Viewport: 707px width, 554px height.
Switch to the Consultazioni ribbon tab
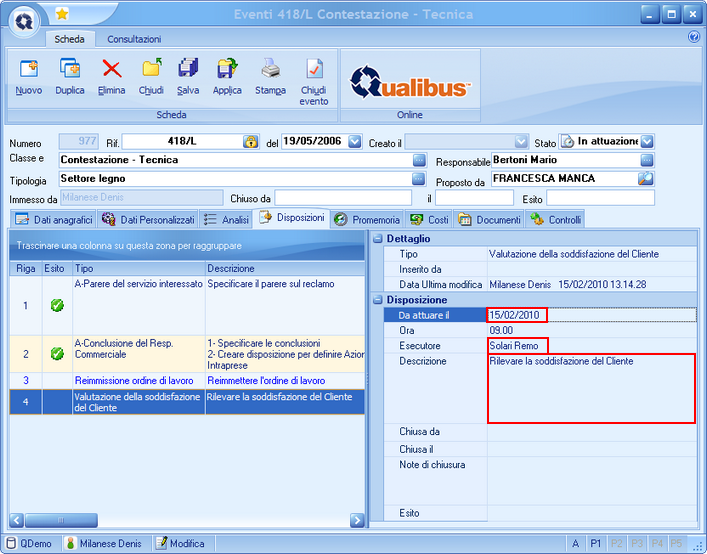[x=134, y=39]
